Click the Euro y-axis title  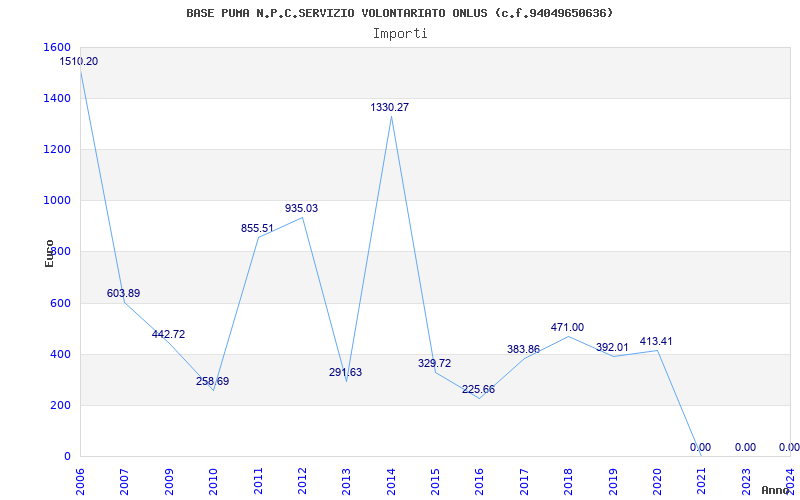click(x=49, y=254)
